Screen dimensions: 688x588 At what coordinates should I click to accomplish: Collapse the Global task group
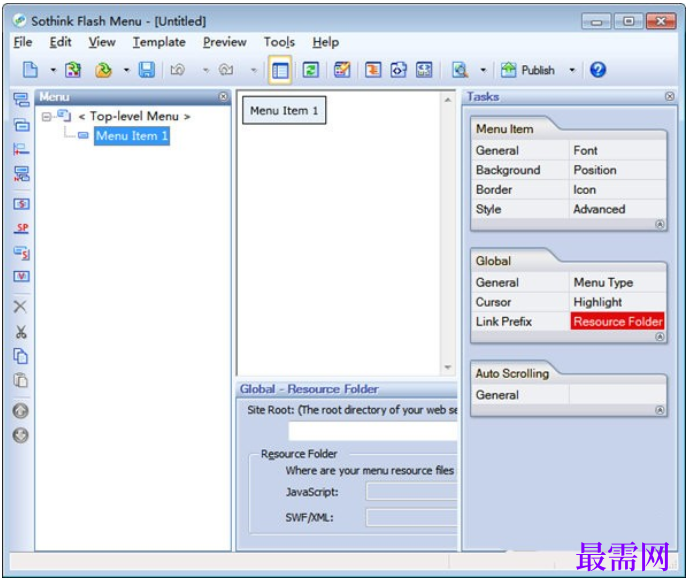[659, 337]
